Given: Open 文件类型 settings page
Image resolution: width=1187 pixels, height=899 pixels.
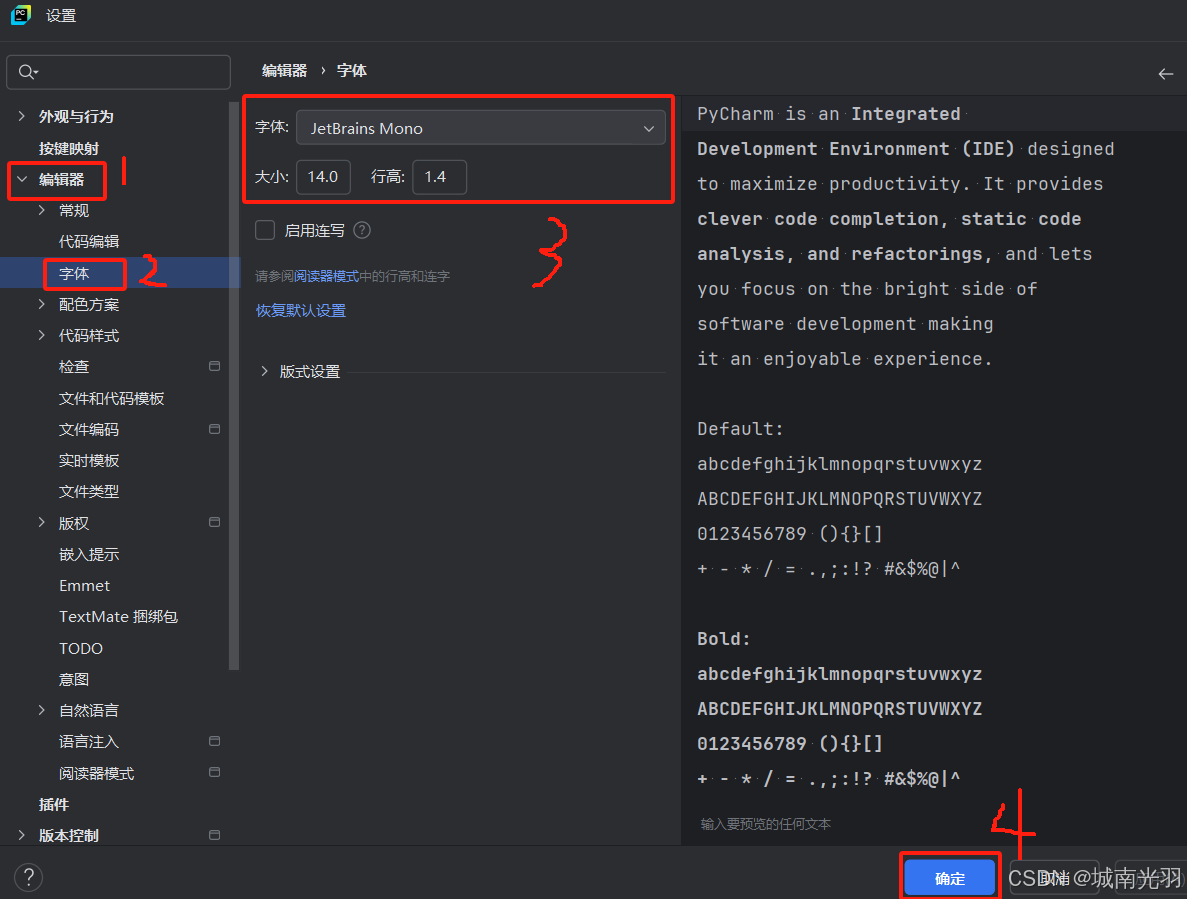Looking at the screenshot, I should point(89,491).
